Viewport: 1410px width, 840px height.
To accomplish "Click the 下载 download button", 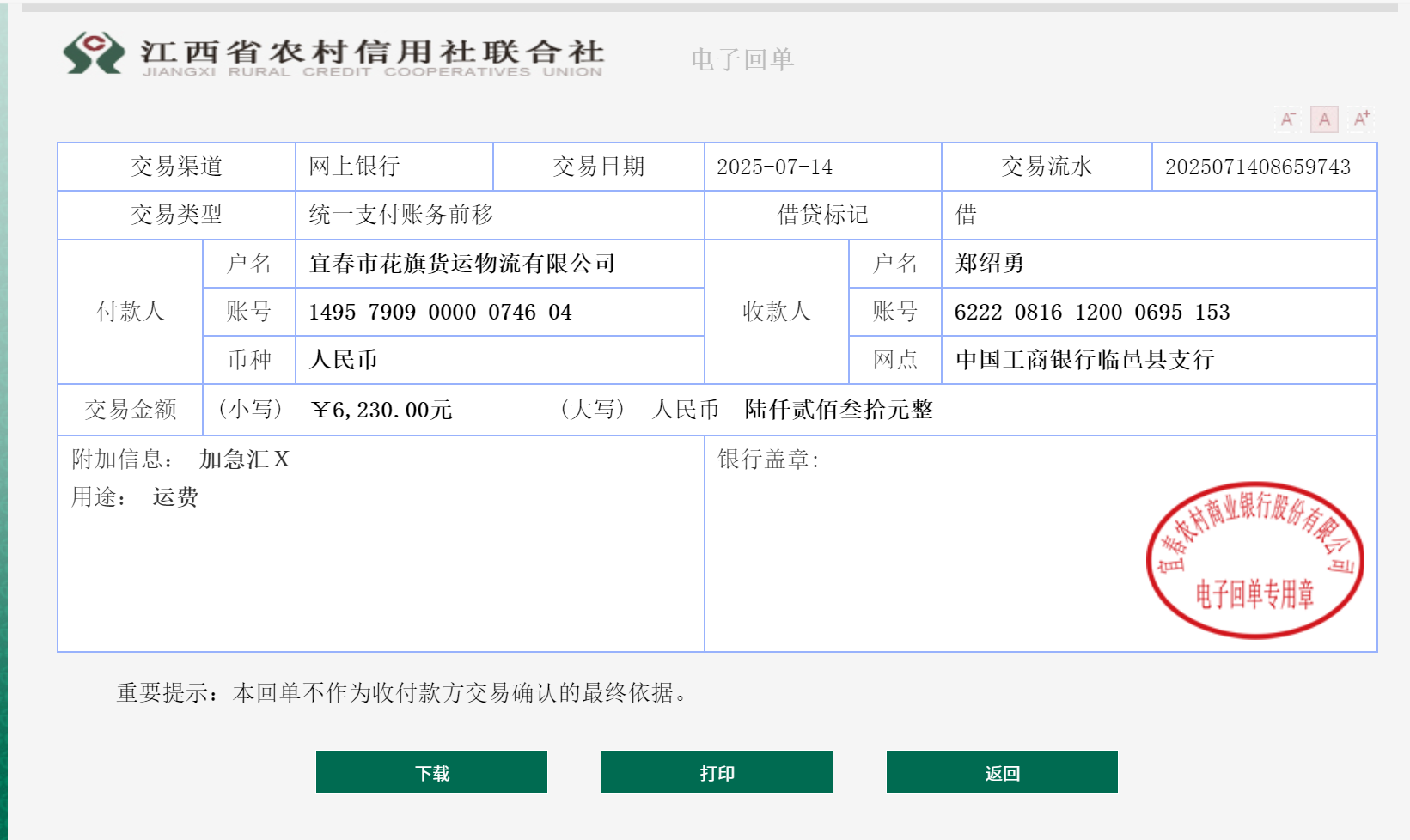I will coord(431,771).
